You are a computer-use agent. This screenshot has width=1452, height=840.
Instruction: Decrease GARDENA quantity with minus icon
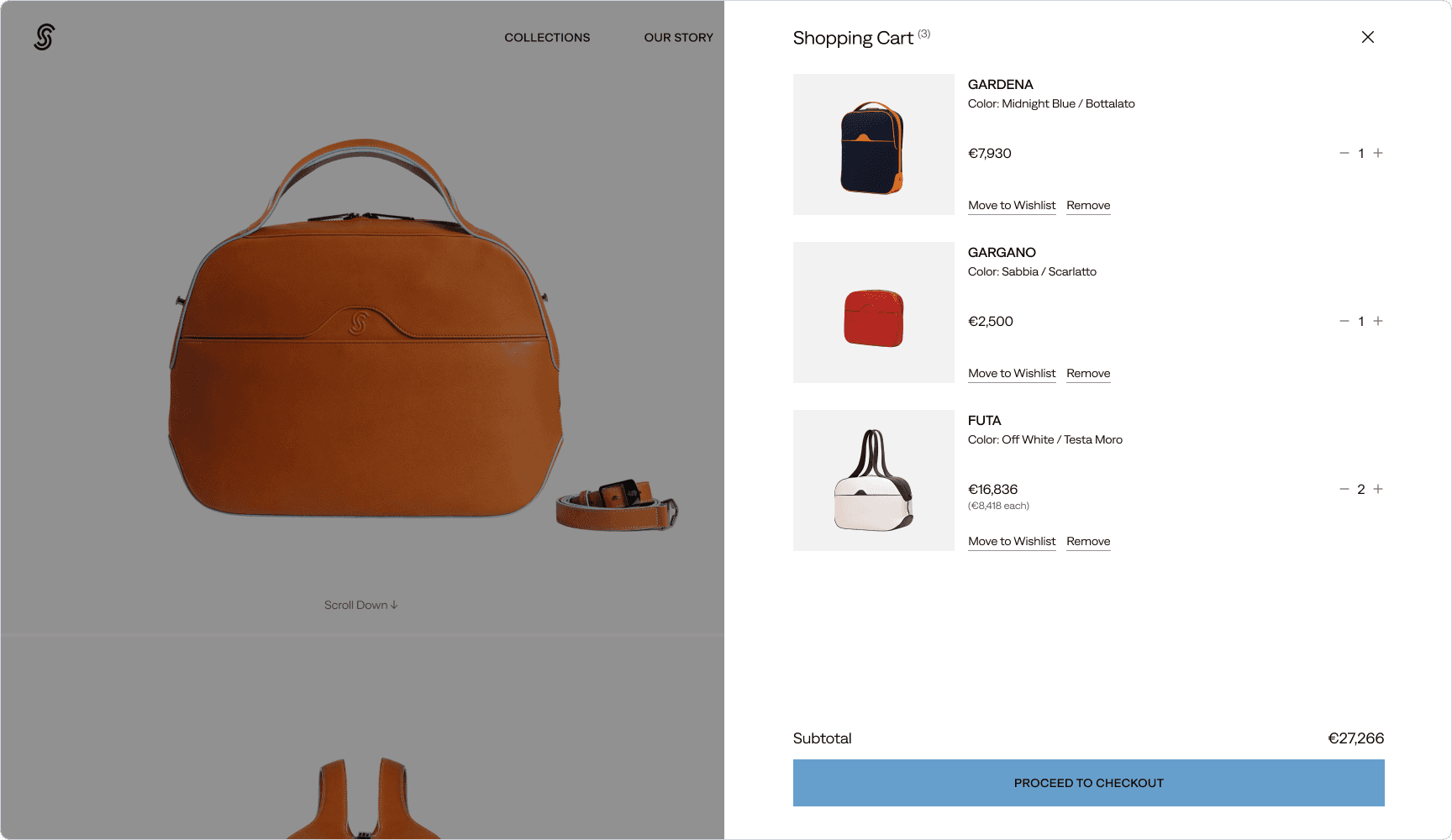(1344, 153)
